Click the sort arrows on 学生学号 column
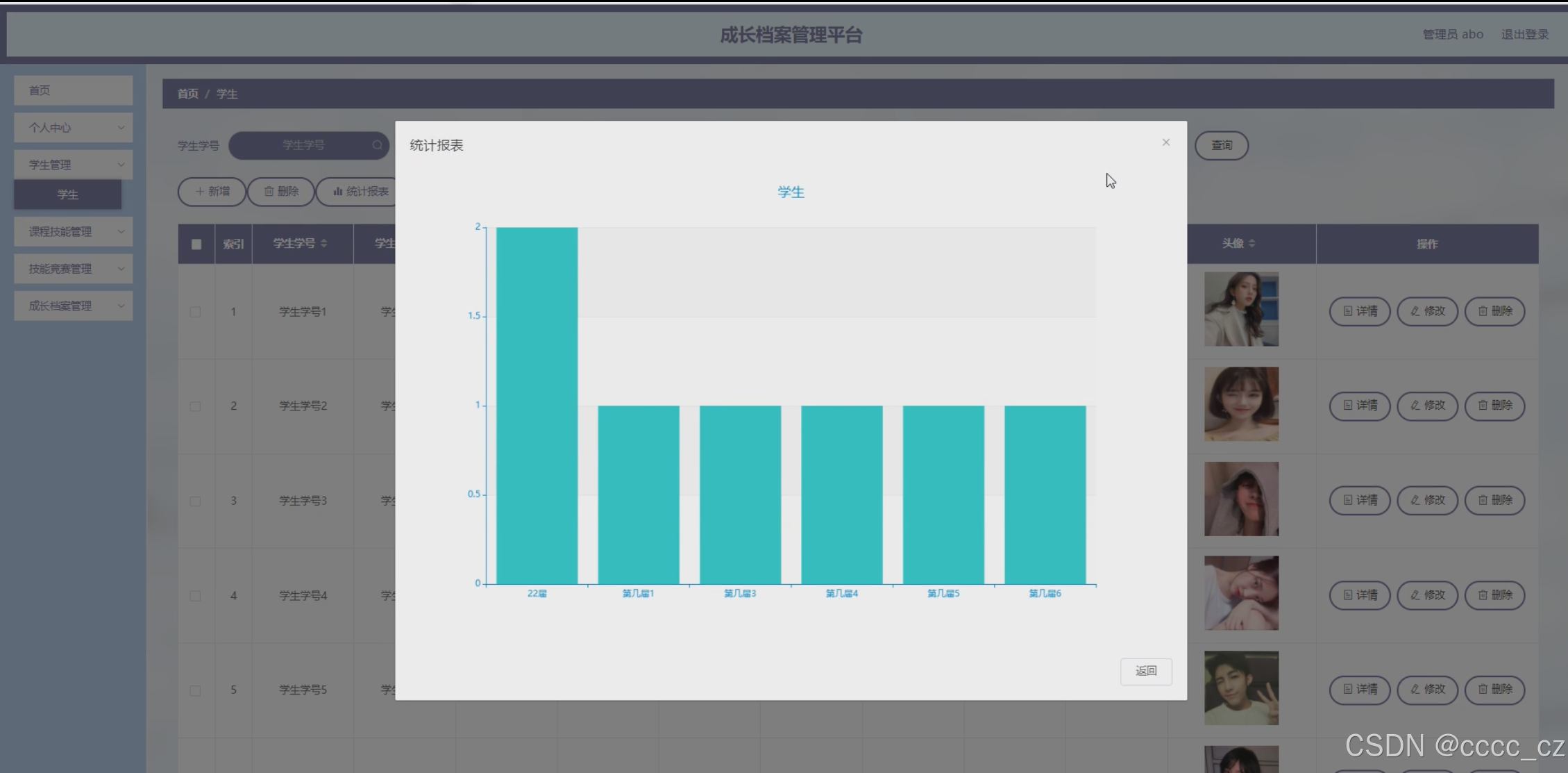This screenshot has height=773, width=1568. (324, 243)
